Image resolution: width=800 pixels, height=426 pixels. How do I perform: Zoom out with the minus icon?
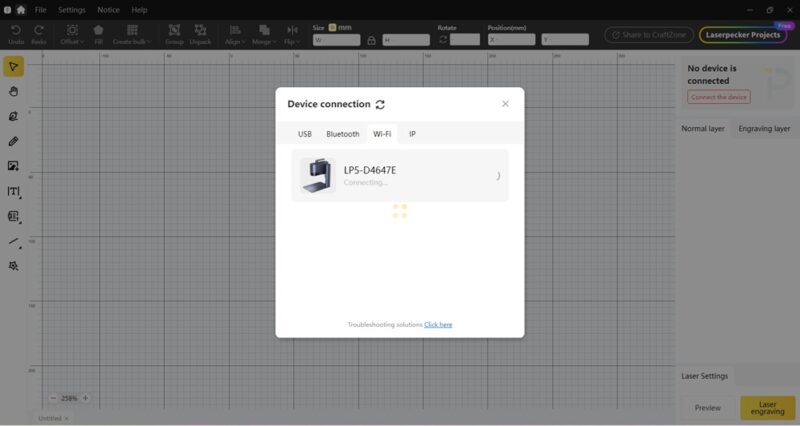53,398
